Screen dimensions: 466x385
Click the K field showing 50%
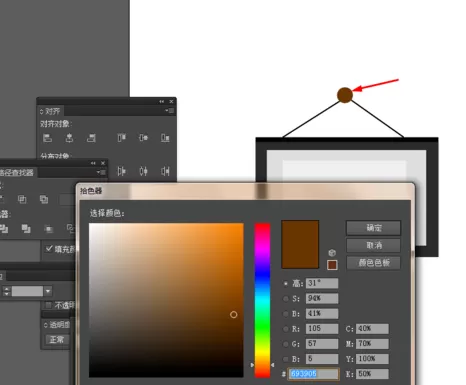[x=372, y=374]
